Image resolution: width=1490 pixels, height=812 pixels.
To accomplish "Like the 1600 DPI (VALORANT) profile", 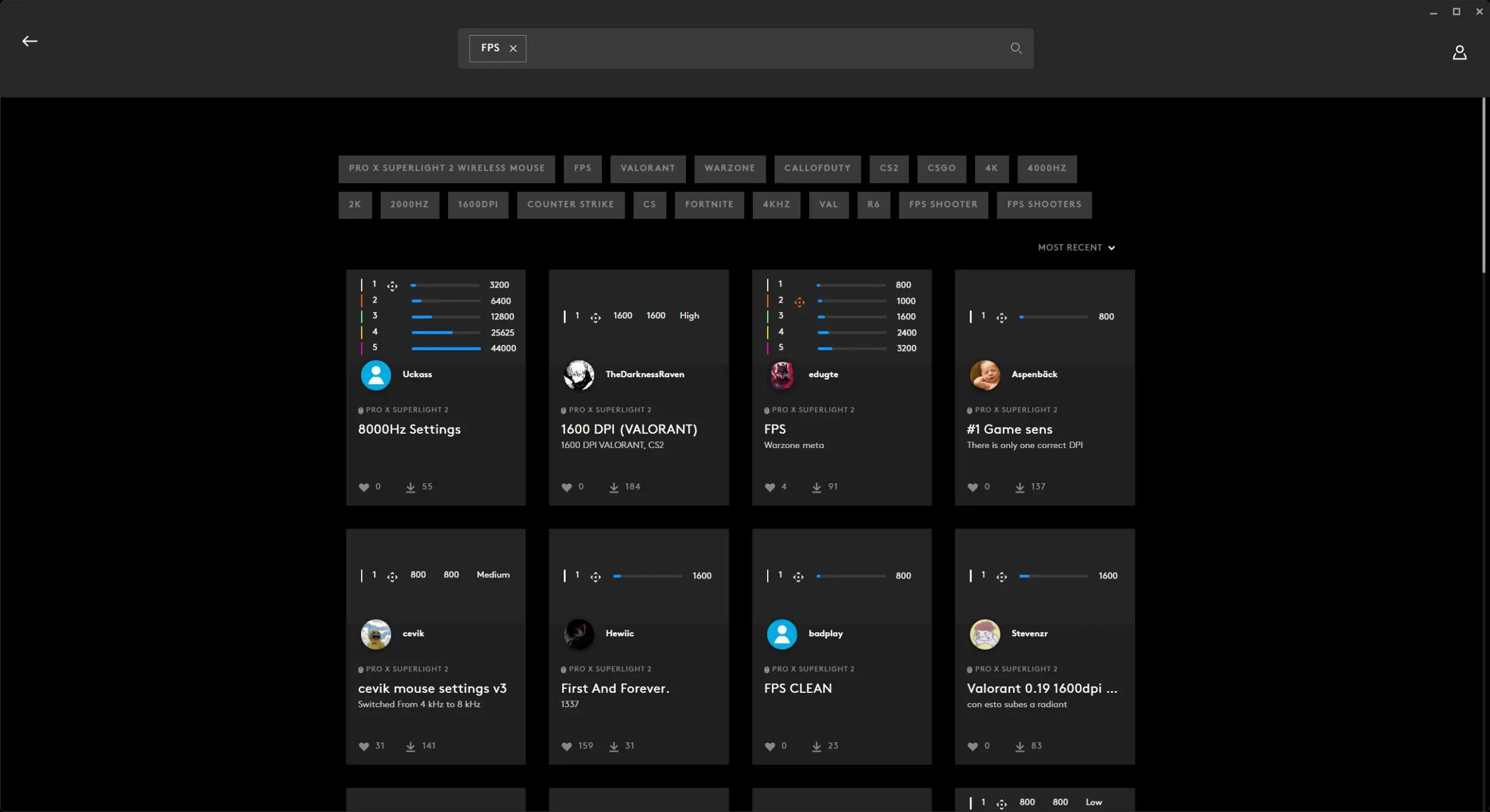I will pyautogui.click(x=567, y=487).
